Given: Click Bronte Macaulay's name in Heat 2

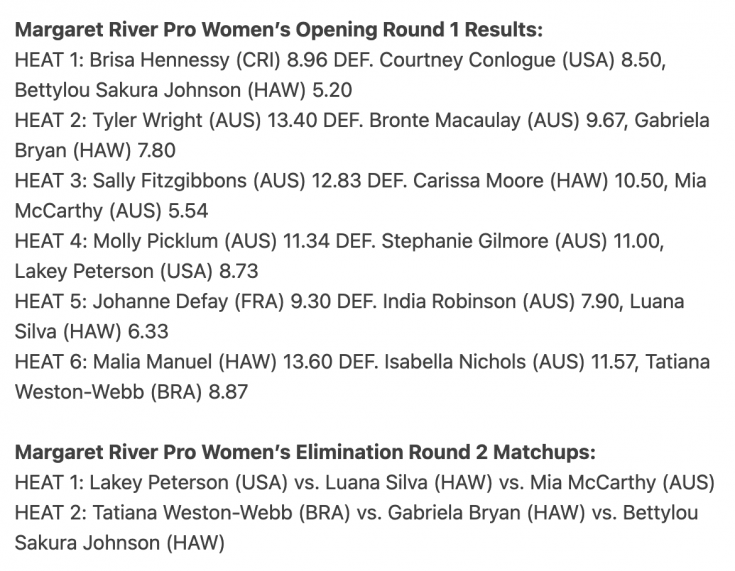Looking at the screenshot, I should [445, 120].
